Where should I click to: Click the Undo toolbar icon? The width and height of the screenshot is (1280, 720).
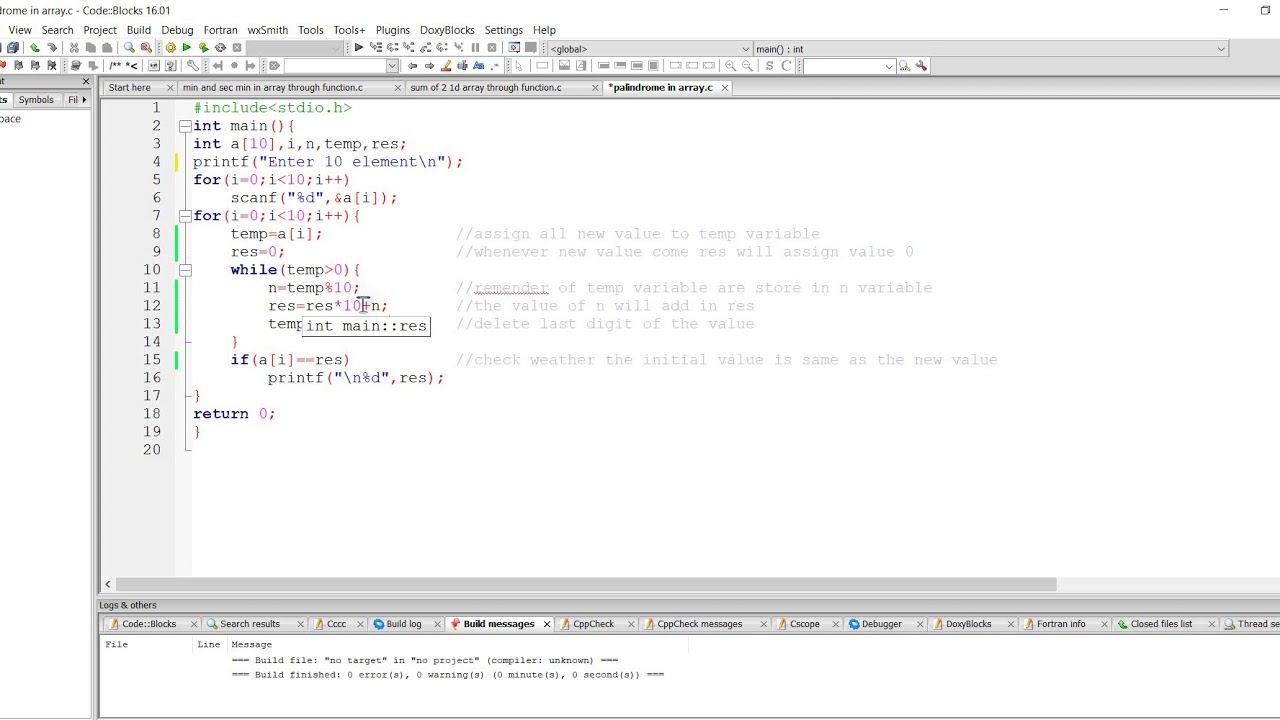click(x=35, y=48)
